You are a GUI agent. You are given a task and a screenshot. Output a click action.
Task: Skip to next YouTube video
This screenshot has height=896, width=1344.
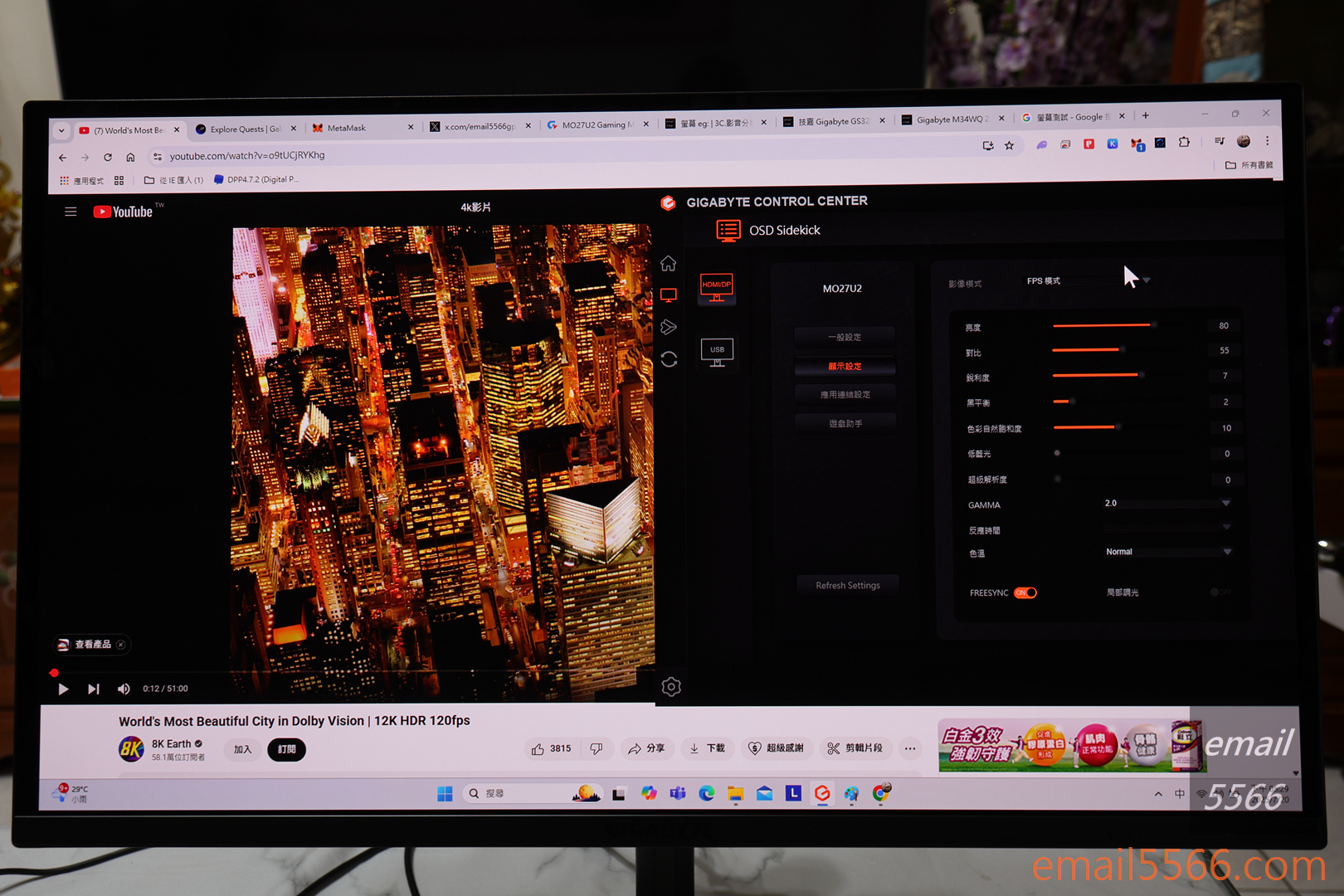click(94, 689)
